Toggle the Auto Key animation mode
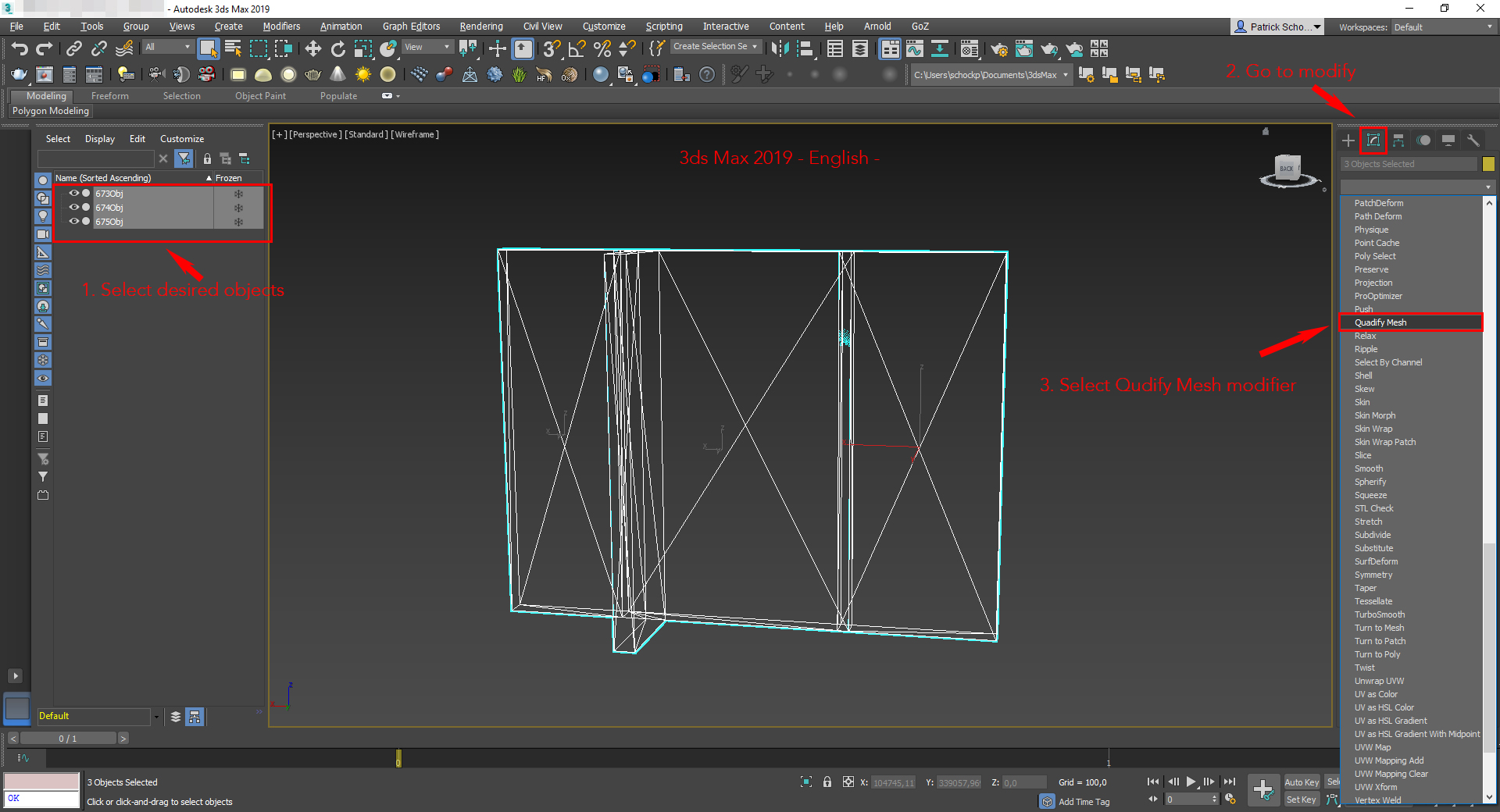This screenshot has height=812, width=1500. point(1301,782)
